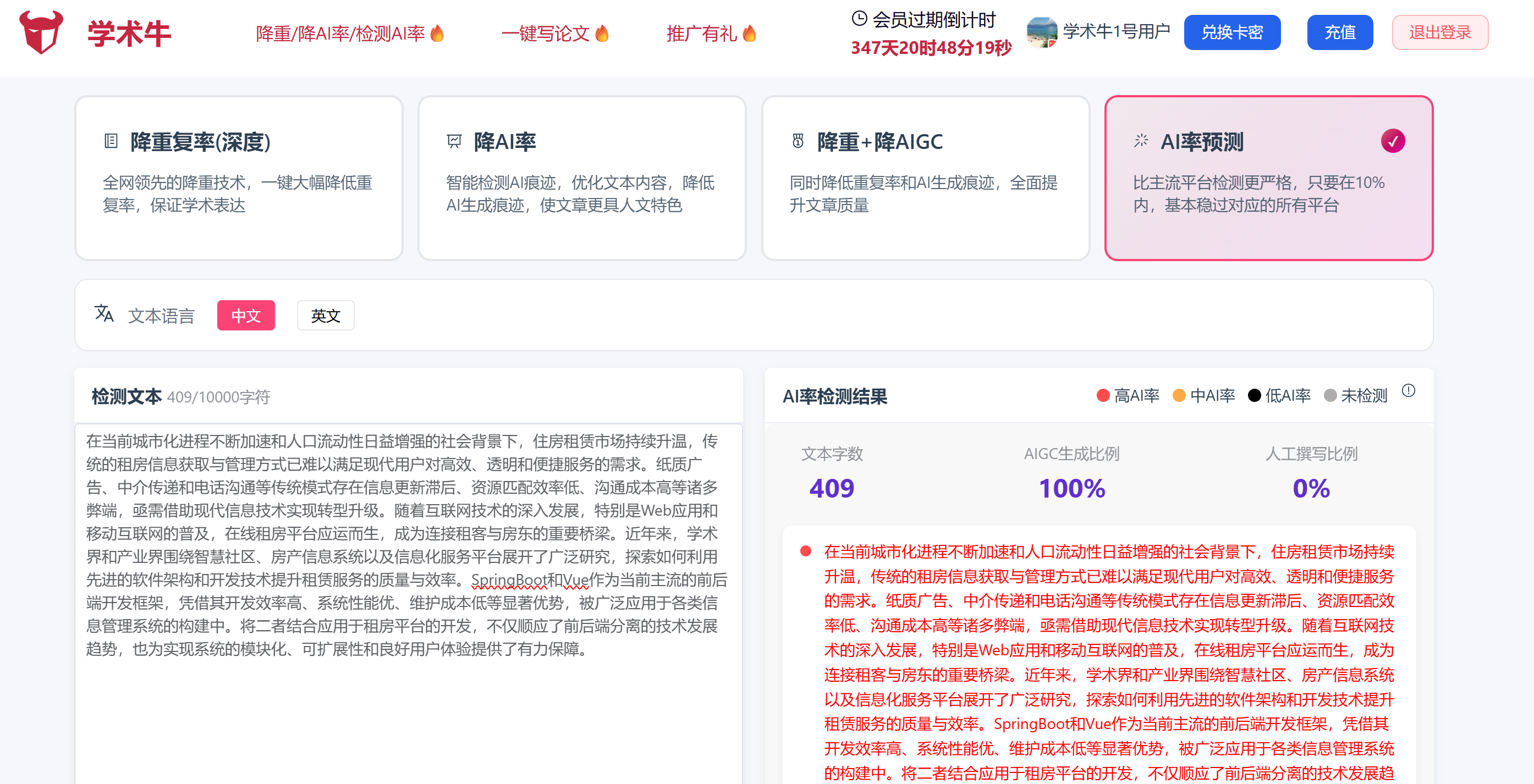Click the 文本语言 label
Screen dimensions: 1534x784
click(161, 316)
